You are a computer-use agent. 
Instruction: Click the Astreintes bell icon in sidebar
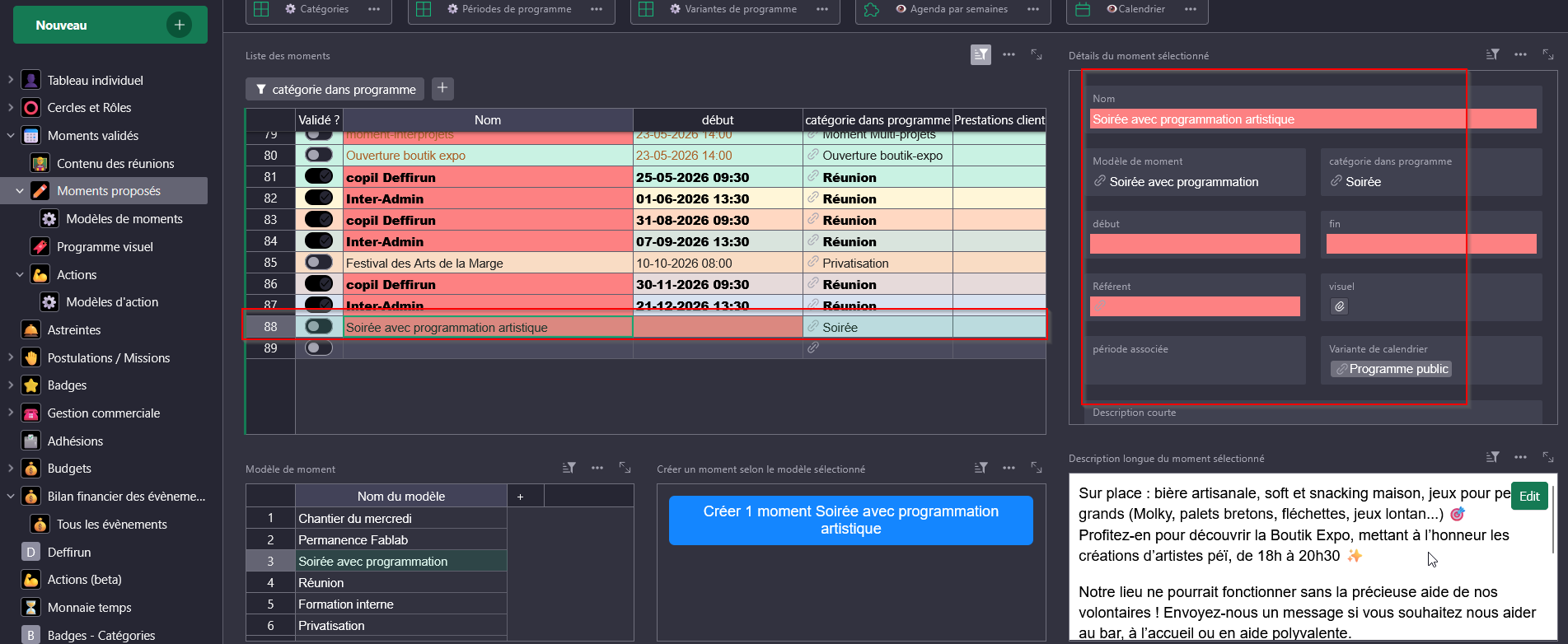pos(31,330)
